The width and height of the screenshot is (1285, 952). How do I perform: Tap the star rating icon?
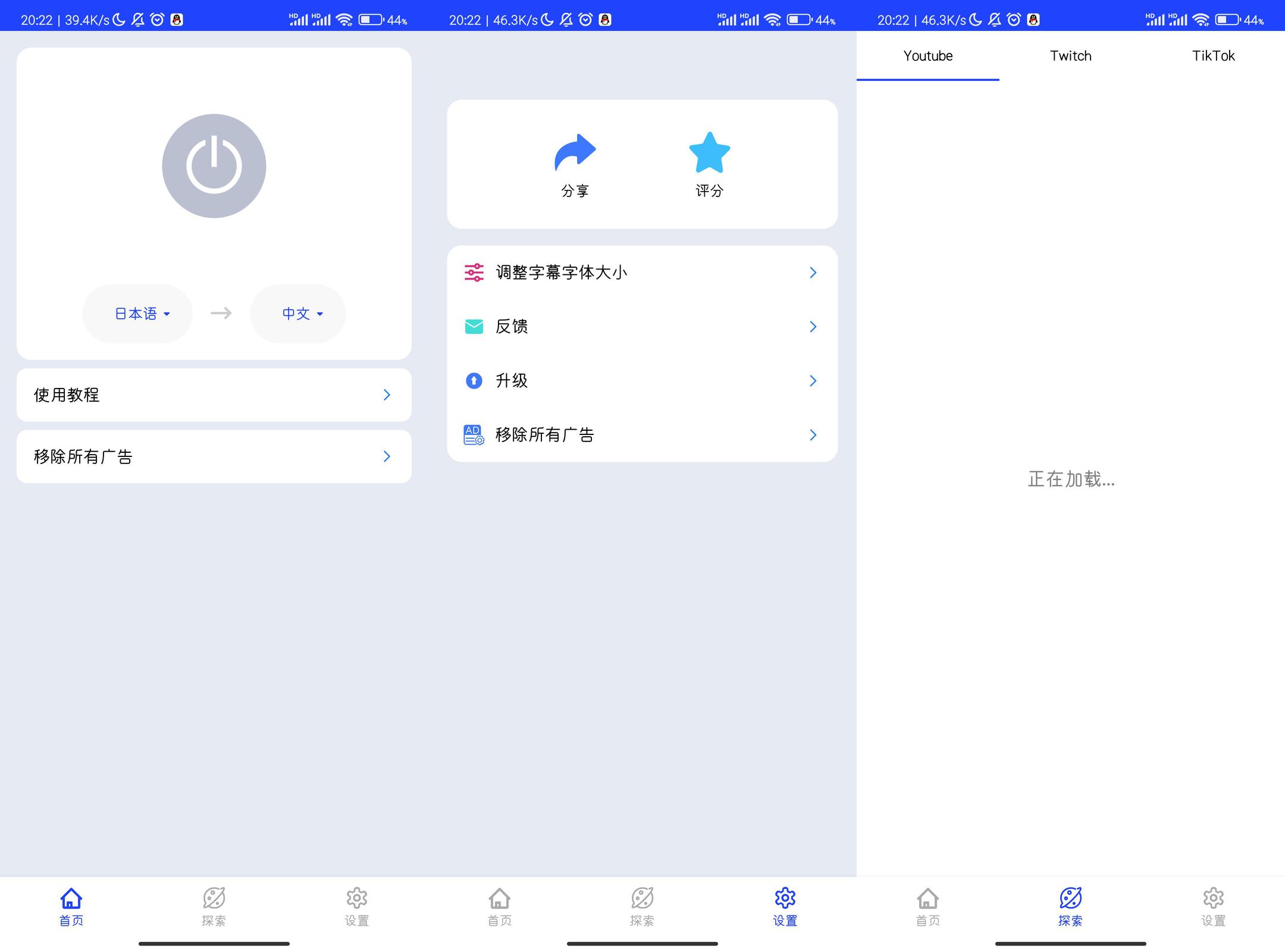click(709, 153)
